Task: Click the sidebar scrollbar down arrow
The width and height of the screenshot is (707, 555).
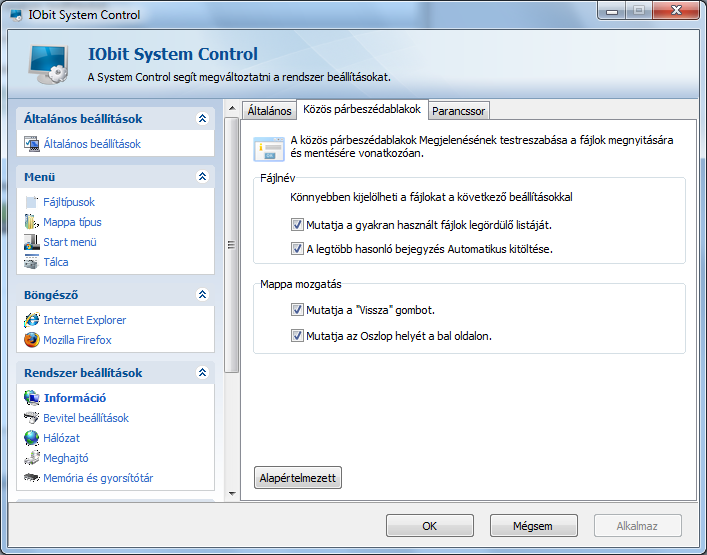Action: pyautogui.click(x=232, y=494)
